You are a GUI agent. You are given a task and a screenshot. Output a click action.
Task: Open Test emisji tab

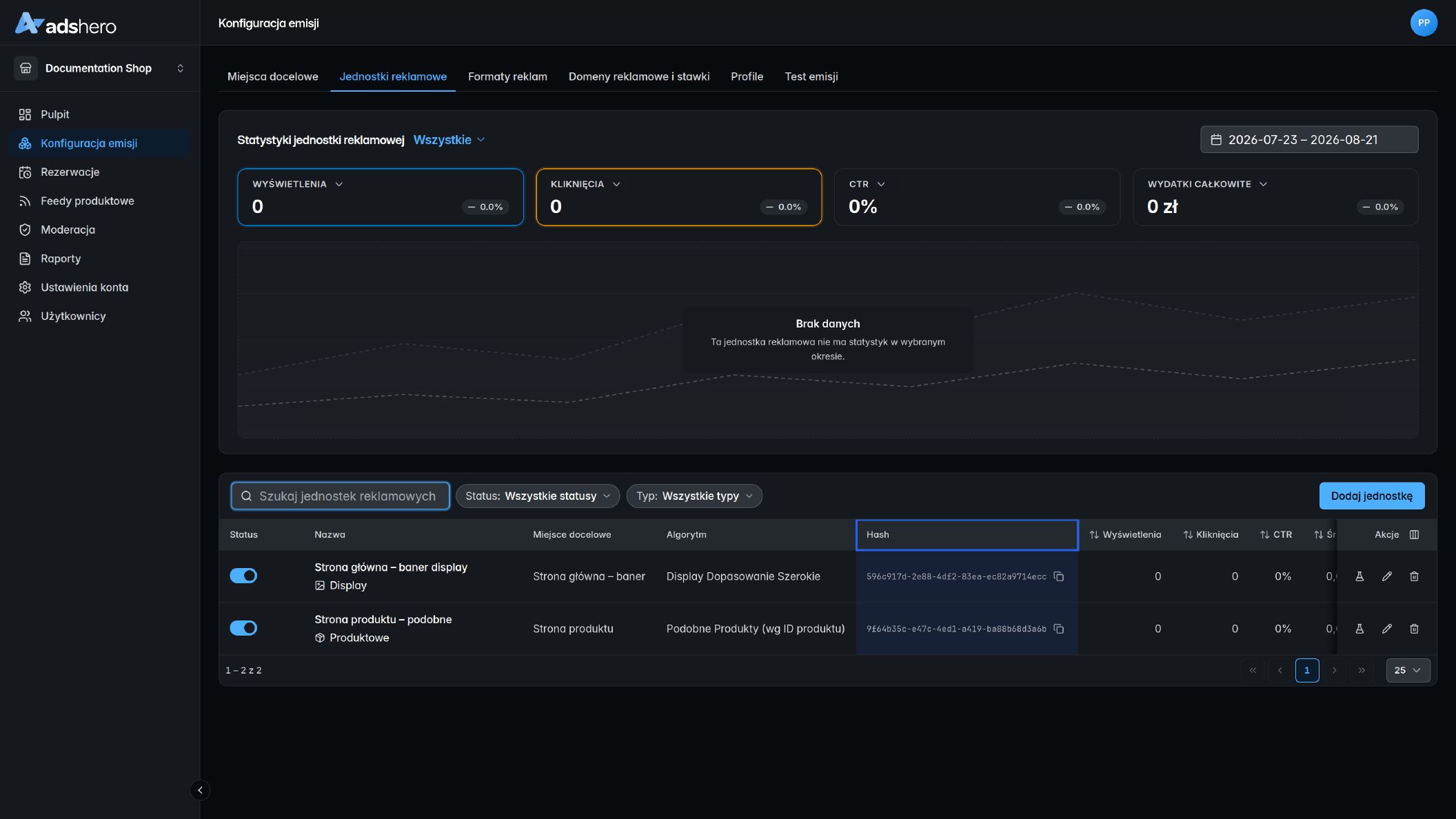pos(811,77)
